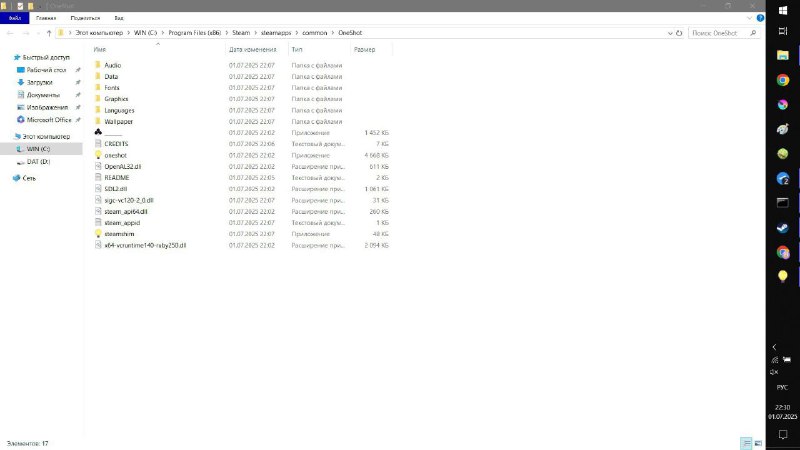Select the SDL2.dll file
The image size is (800, 450).
[x=116, y=189]
